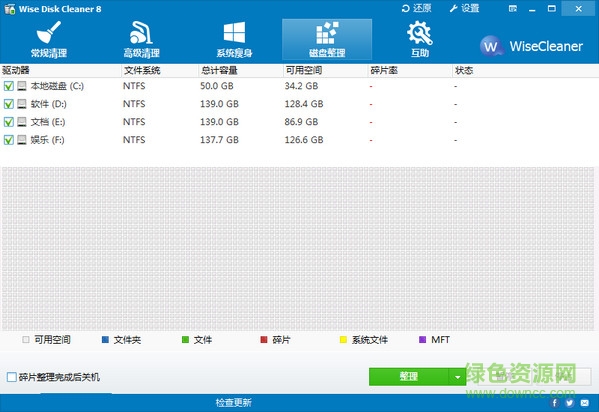Screen dimensions: 599x412
Task: Click the Facebook icon in the status bar
Action: click(x=554, y=402)
